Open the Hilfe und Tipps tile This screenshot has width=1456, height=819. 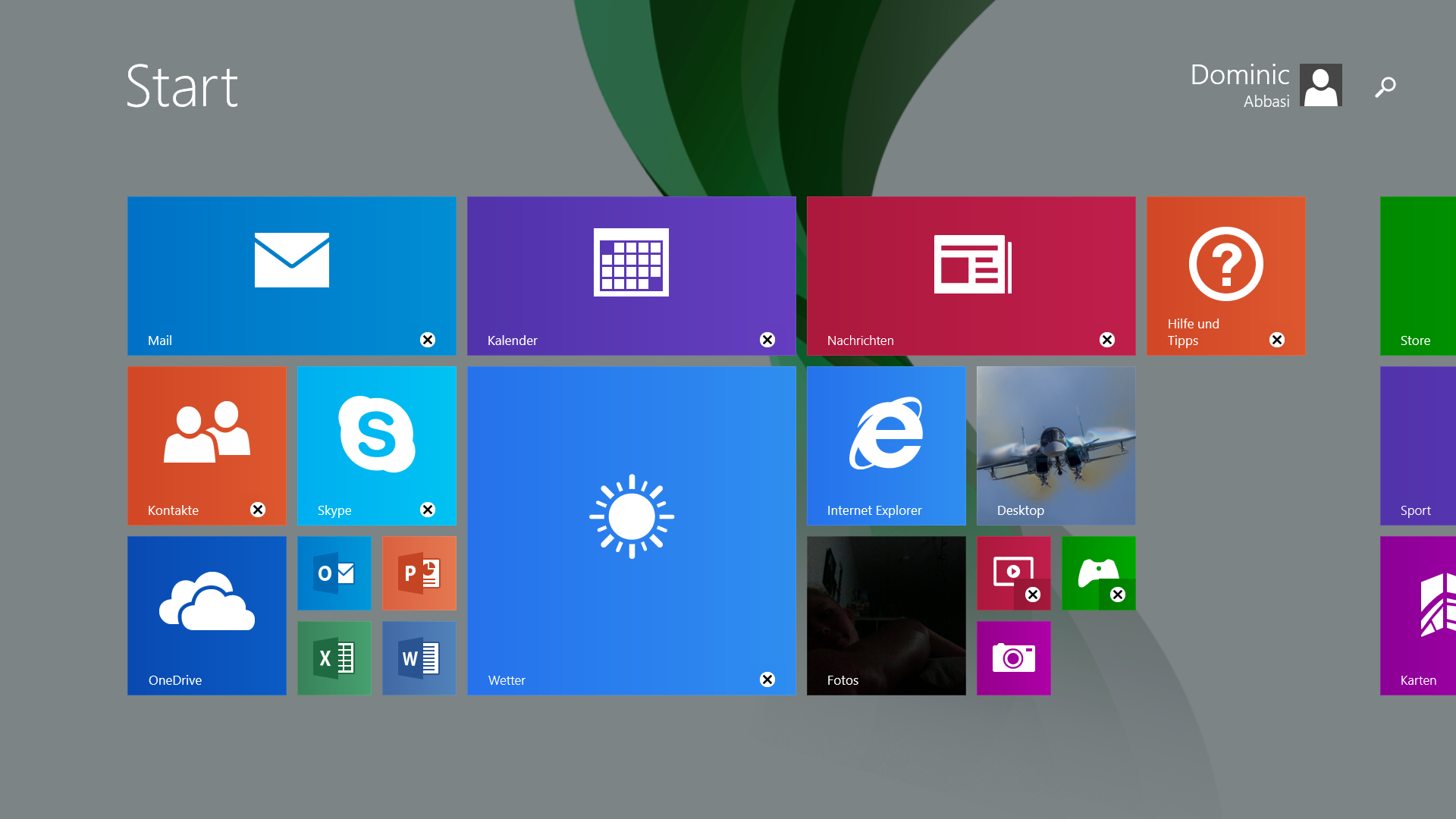(x=1226, y=276)
